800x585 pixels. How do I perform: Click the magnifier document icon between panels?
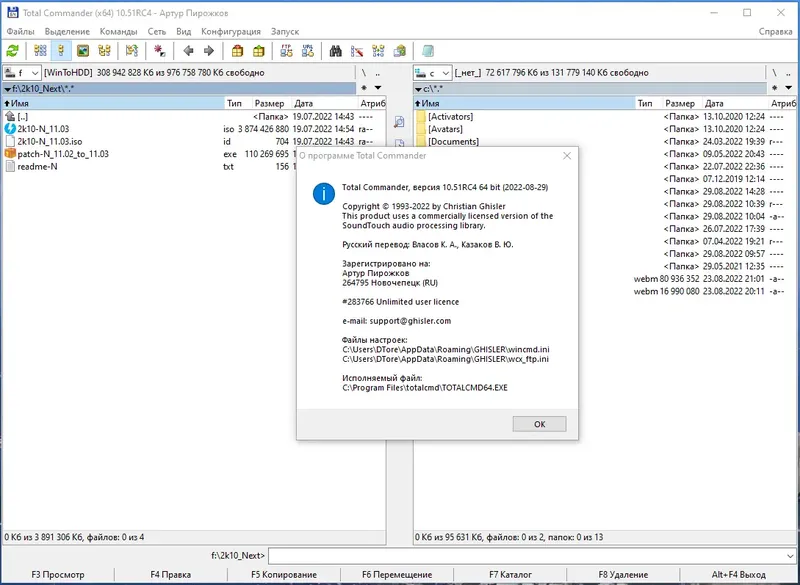click(399, 121)
